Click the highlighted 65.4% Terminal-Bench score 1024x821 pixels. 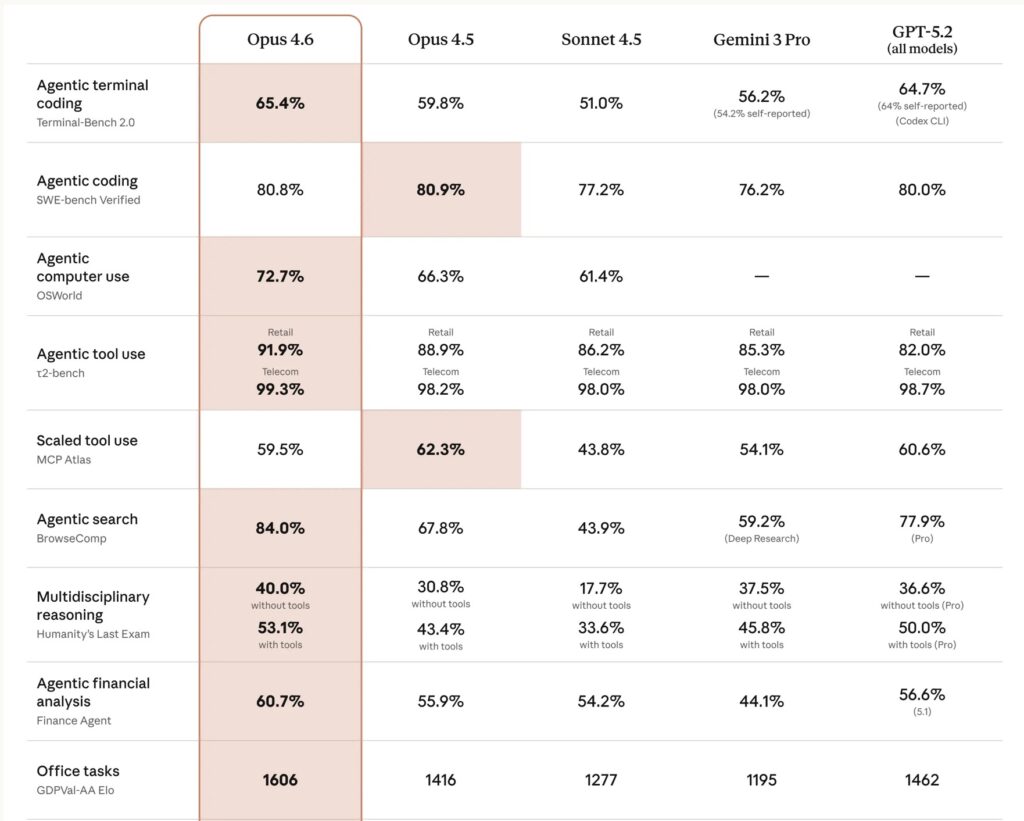pyautogui.click(x=280, y=103)
